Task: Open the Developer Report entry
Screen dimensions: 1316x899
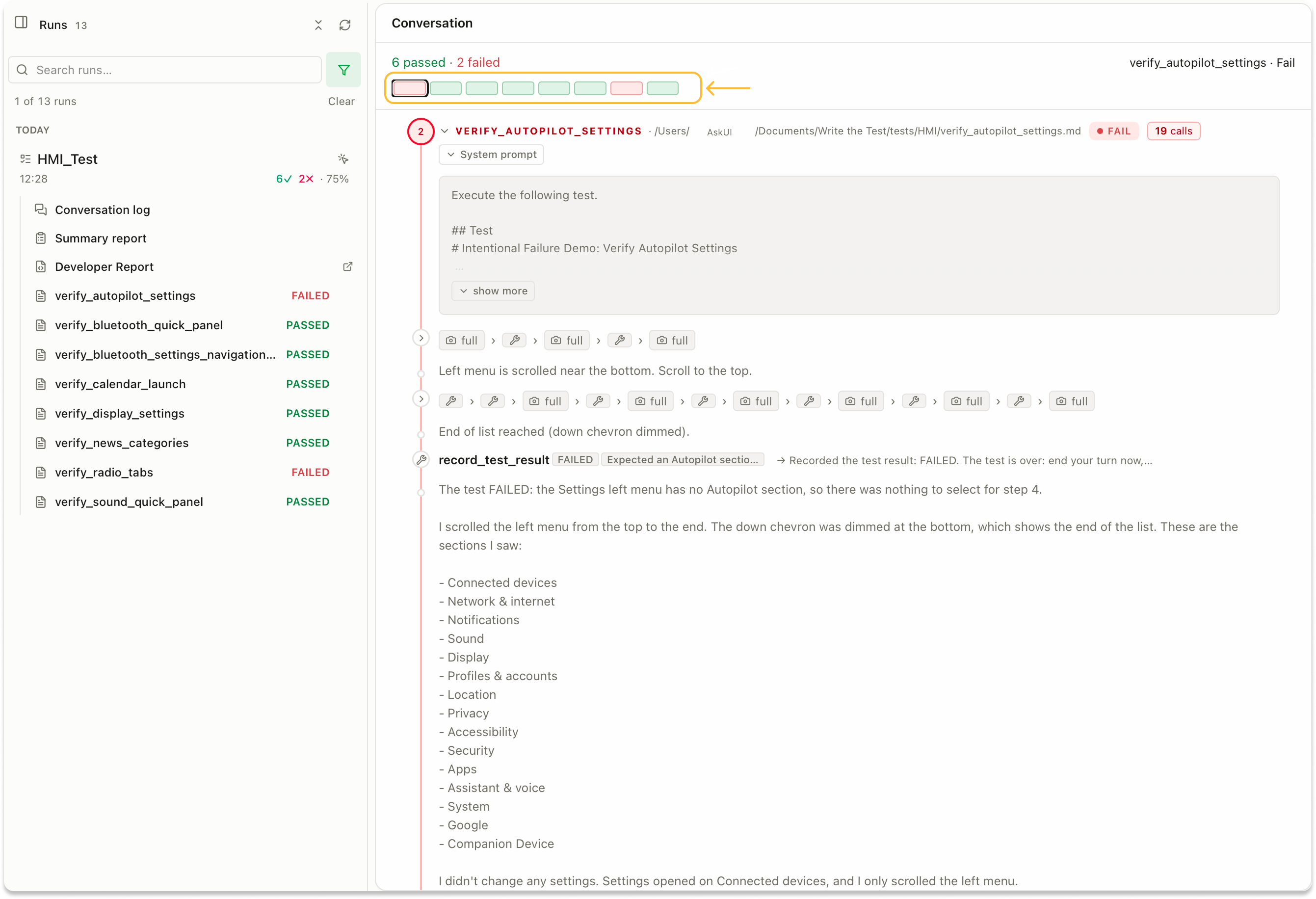Action: click(104, 267)
